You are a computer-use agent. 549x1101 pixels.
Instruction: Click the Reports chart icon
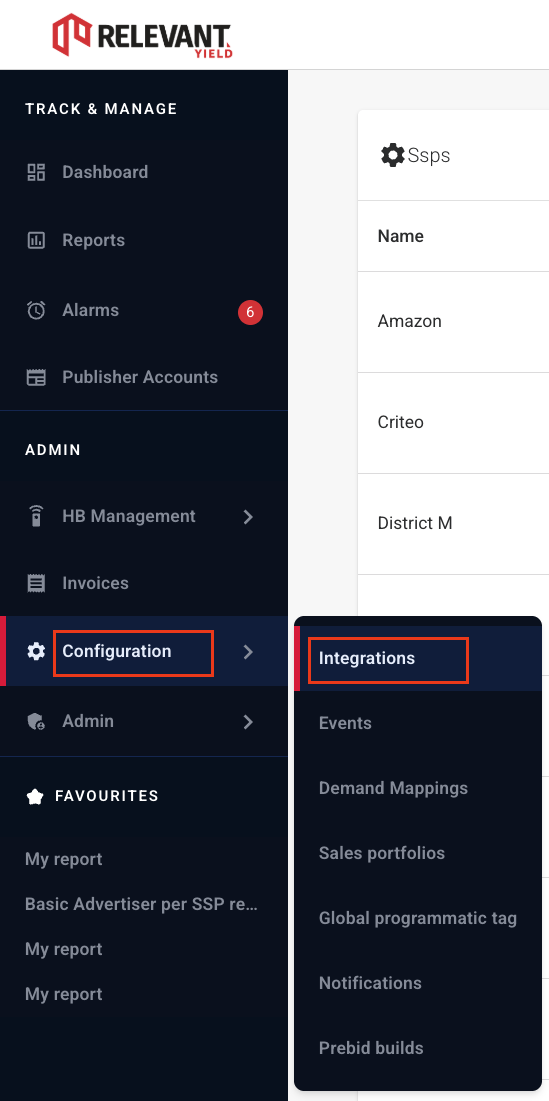pyautogui.click(x=36, y=240)
